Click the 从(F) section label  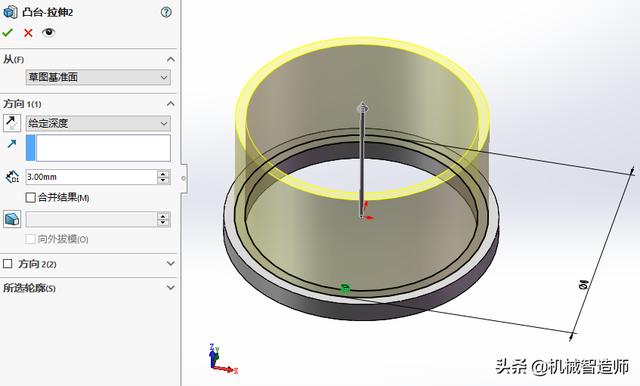click(x=13, y=60)
